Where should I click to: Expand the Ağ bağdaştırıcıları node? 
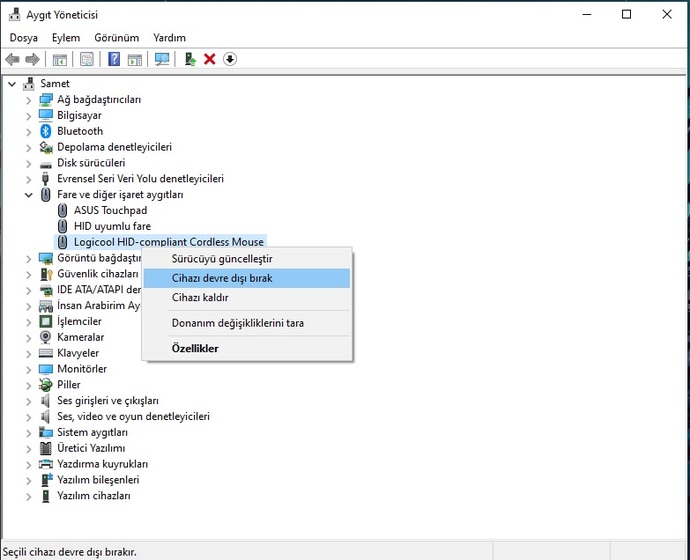[x=29, y=100]
